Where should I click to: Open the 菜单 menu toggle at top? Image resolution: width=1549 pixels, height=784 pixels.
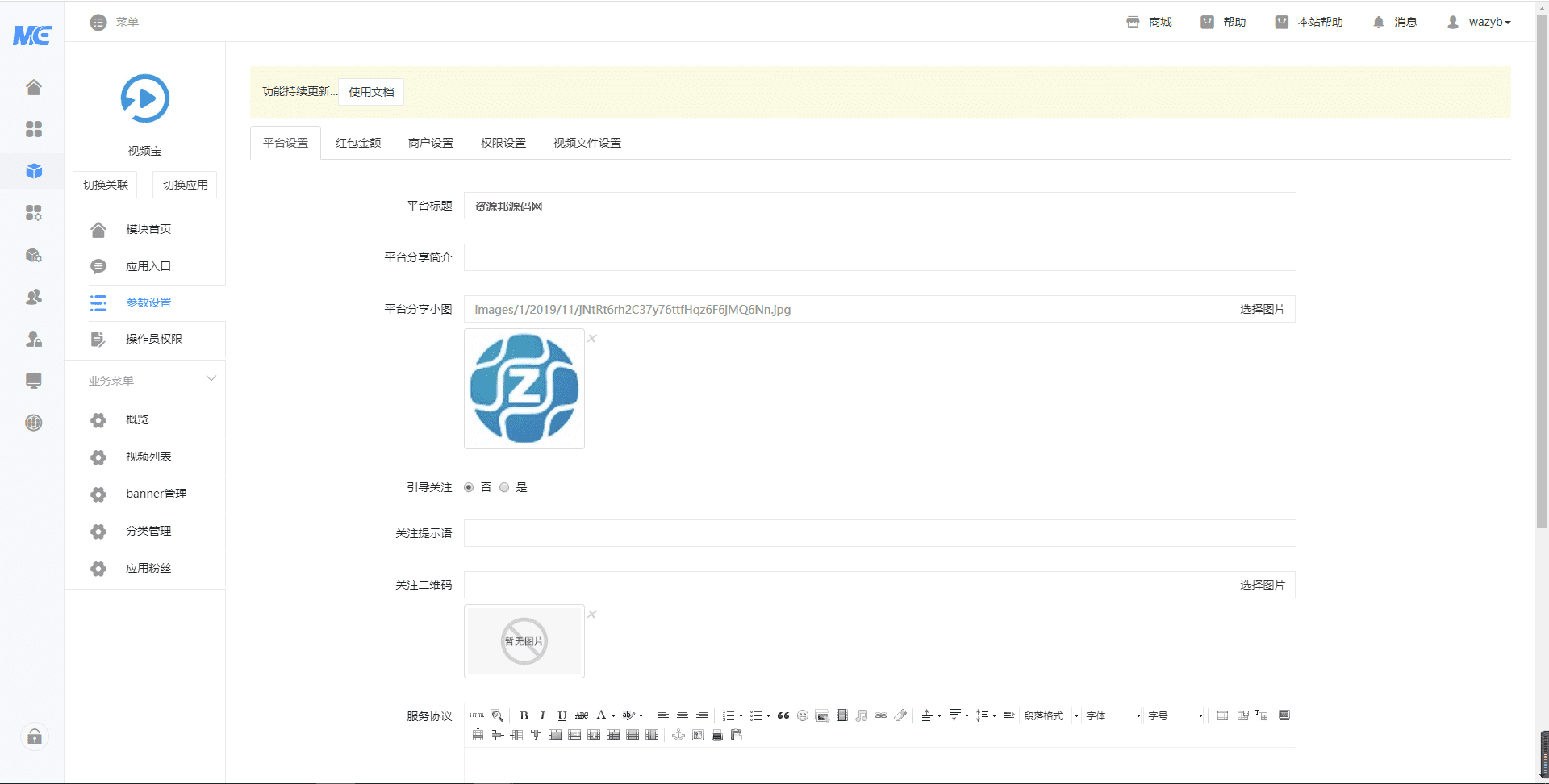(x=115, y=22)
